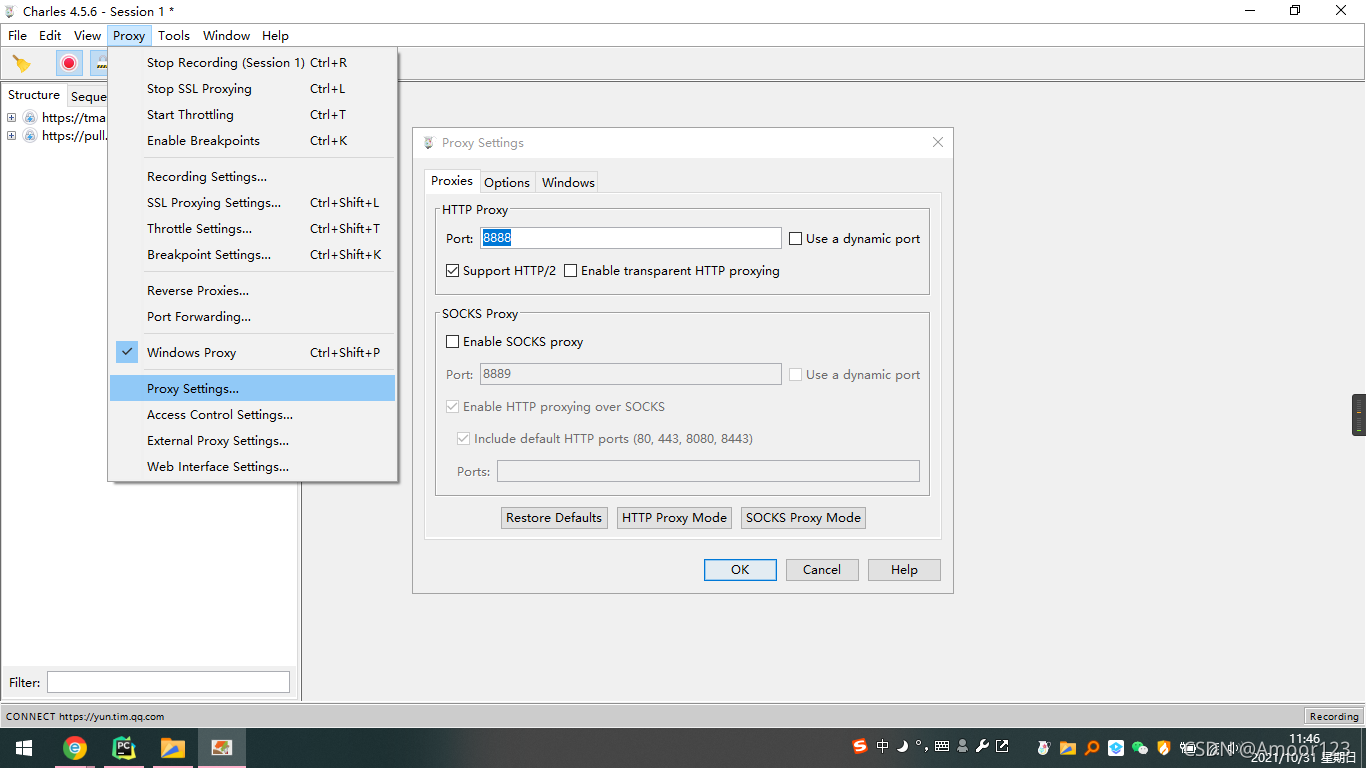Enable transparent HTTP proxying
Screen dimensions: 1366x768
click(x=571, y=271)
